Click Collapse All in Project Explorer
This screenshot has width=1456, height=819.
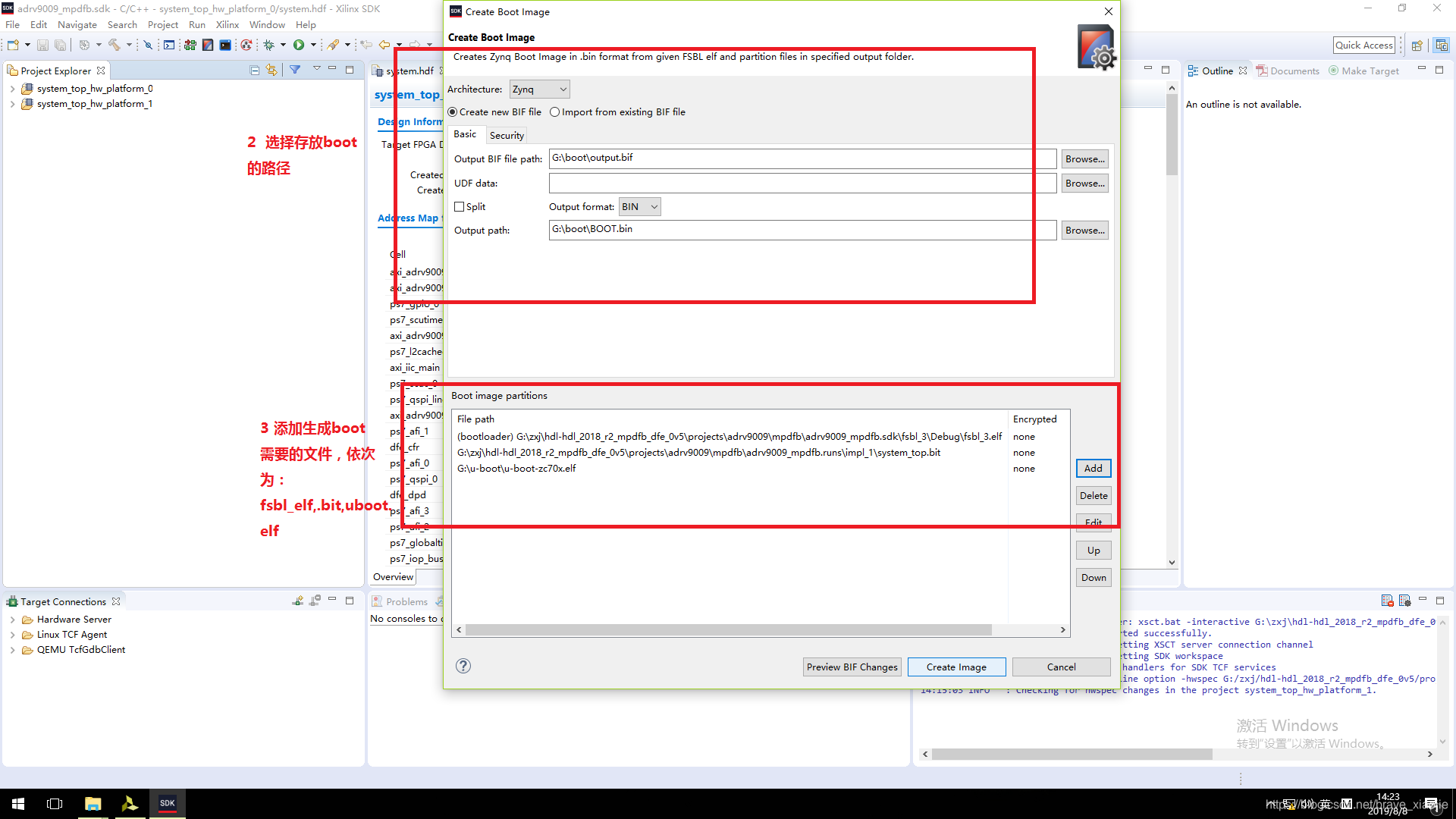click(x=255, y=71)
